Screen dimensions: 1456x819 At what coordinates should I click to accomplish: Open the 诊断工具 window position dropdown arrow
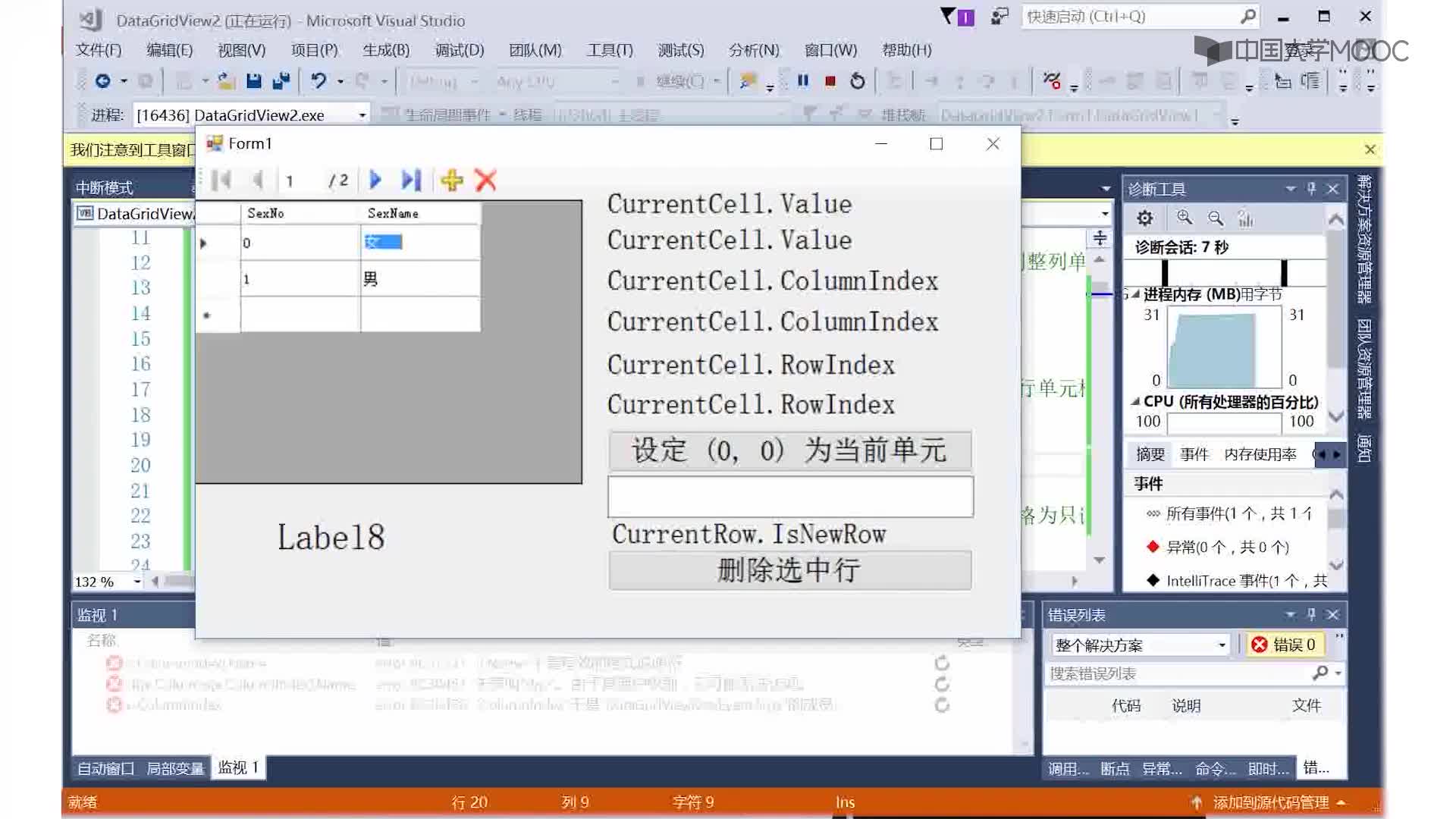pos(1291,188)
